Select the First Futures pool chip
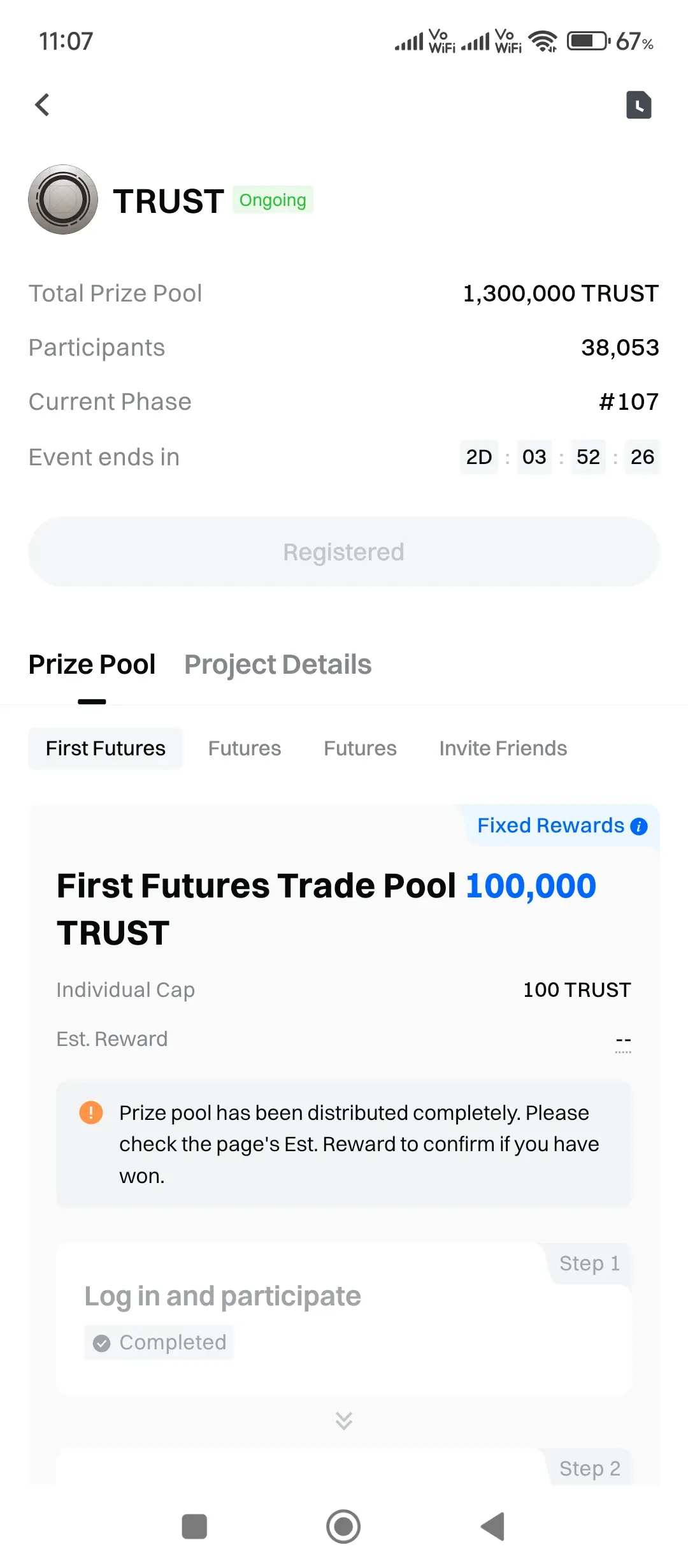 coord(106,748)
